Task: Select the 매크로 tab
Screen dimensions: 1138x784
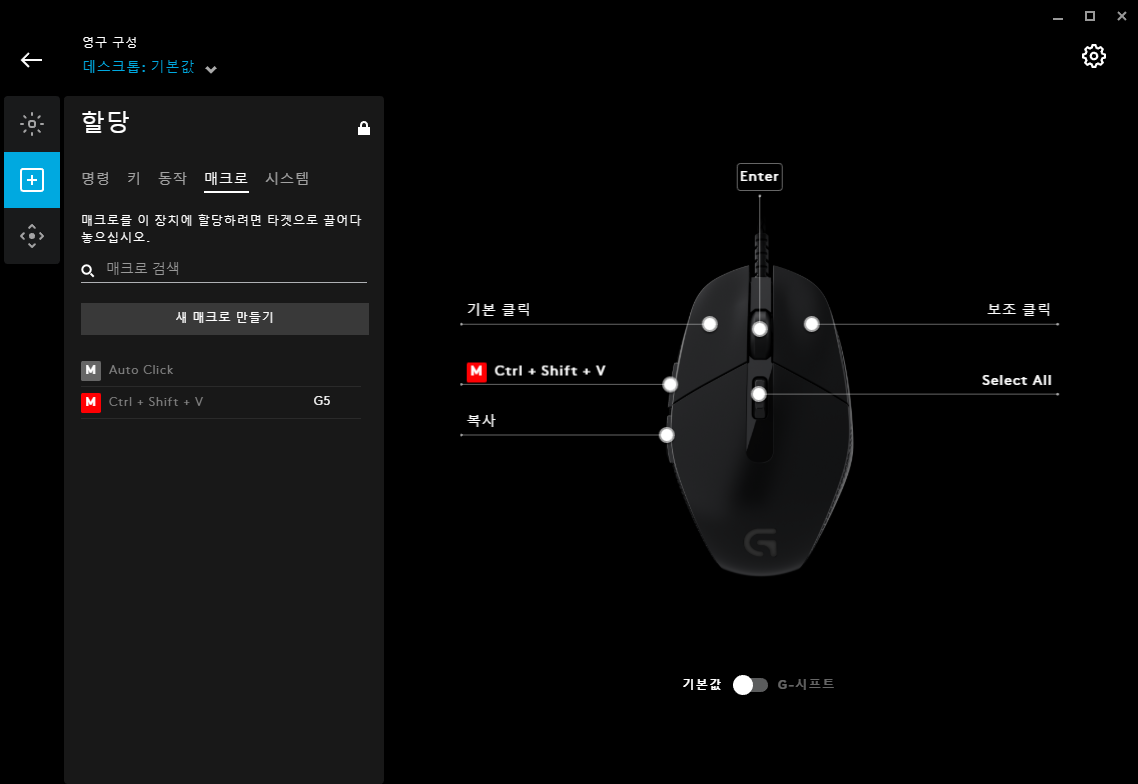Action: [226, 179]
